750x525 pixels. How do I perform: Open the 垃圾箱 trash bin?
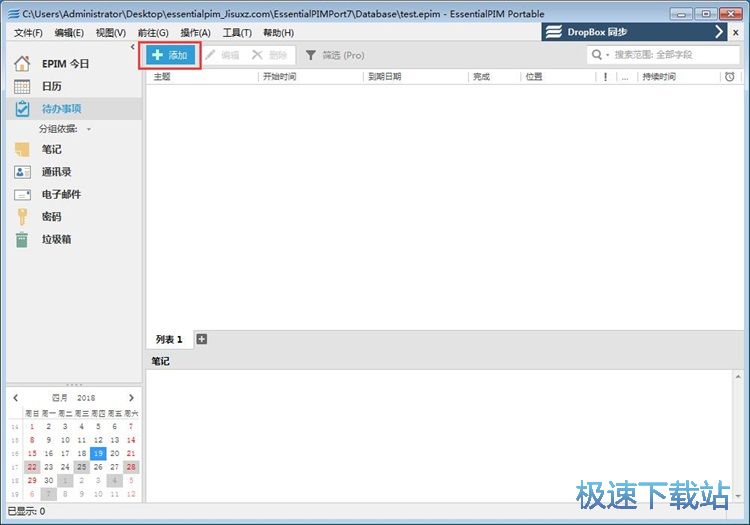(x=56, y=240)
